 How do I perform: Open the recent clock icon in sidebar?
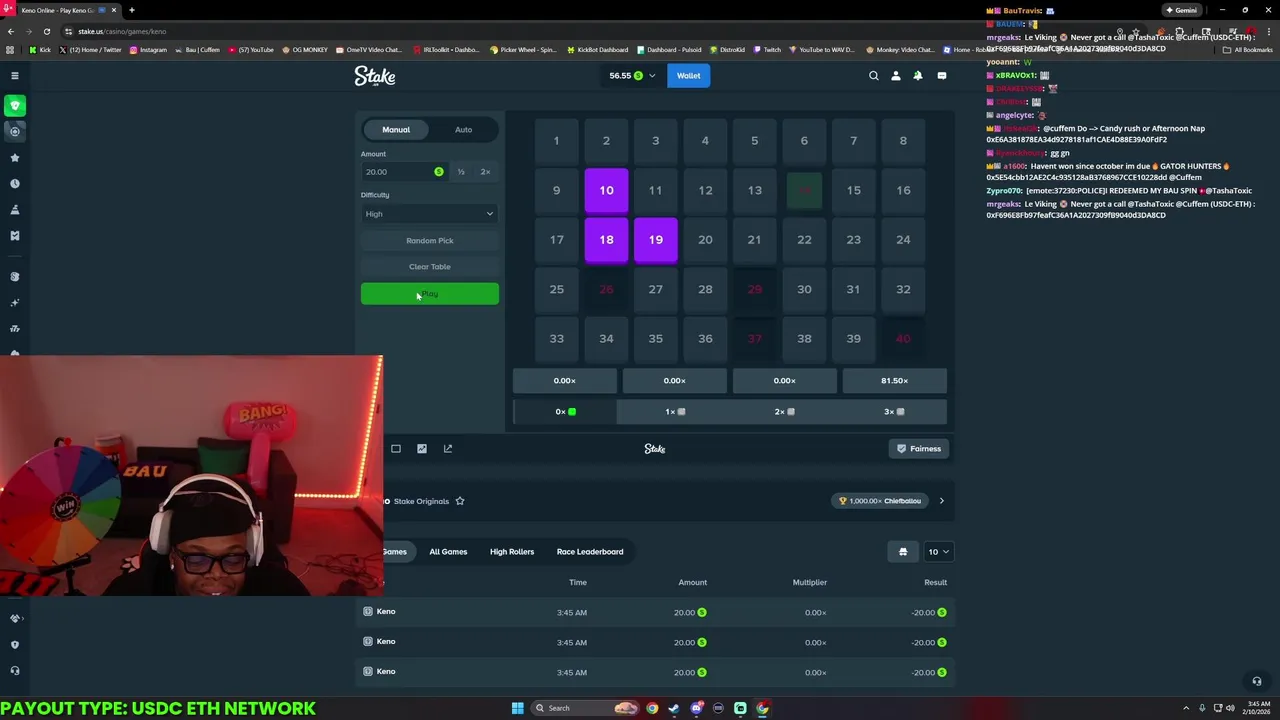(15, 184)
